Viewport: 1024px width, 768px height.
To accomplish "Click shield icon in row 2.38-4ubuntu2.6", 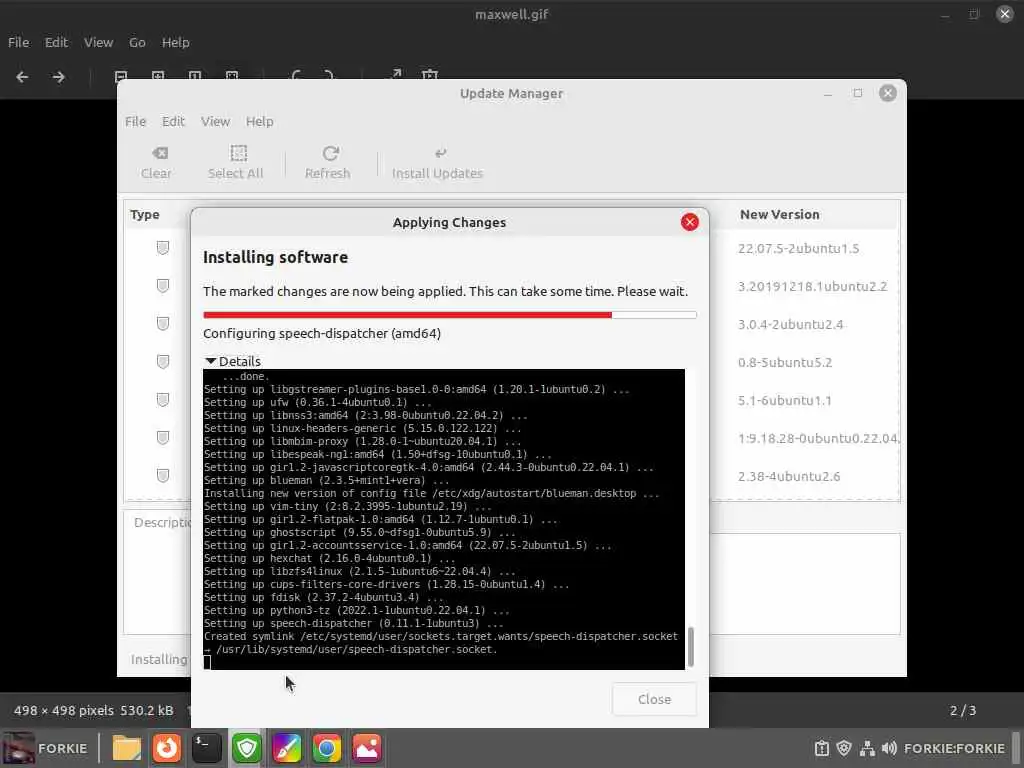I will click(x=163, y=475).
